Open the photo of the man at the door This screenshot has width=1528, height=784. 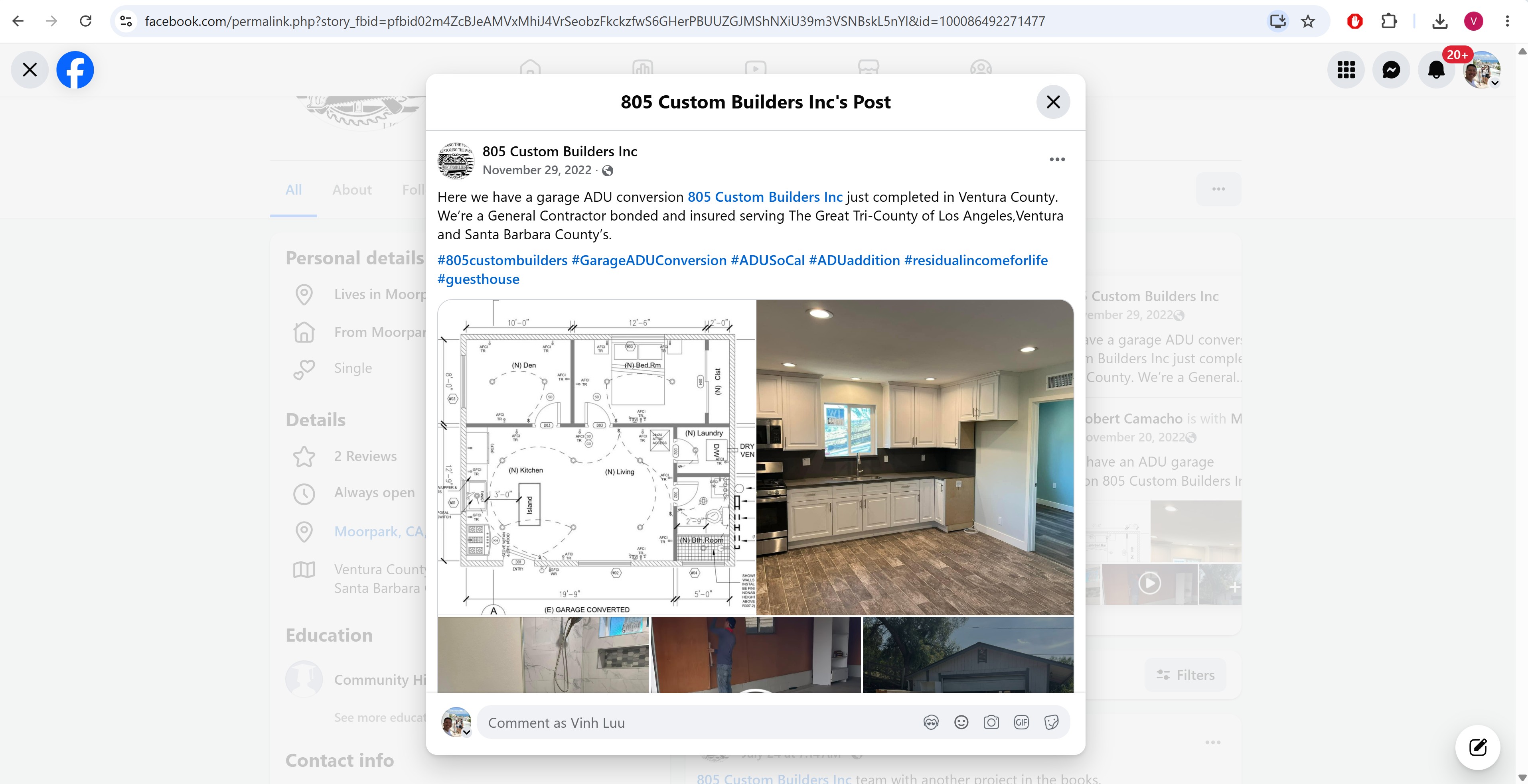pos(756,655)
